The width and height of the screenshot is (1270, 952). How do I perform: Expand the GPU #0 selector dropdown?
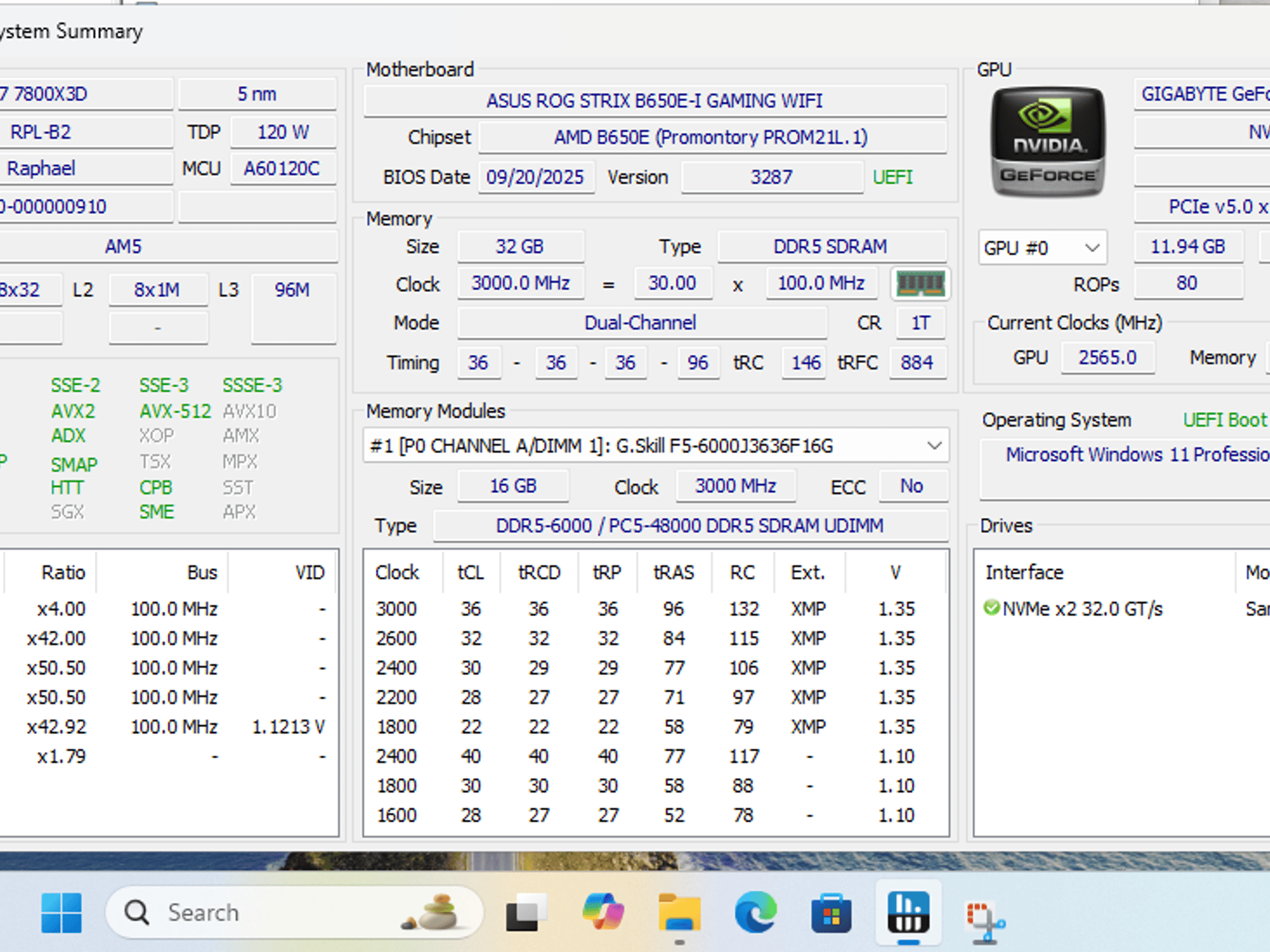pos(1043,248)
